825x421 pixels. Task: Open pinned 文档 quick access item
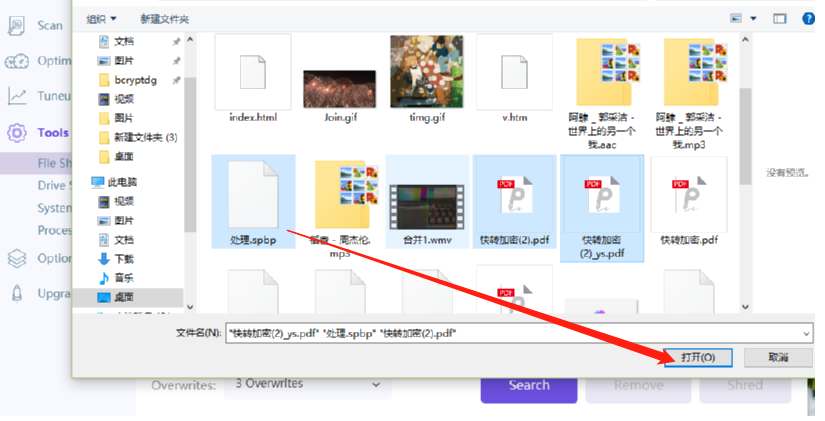tap(116, 41)
